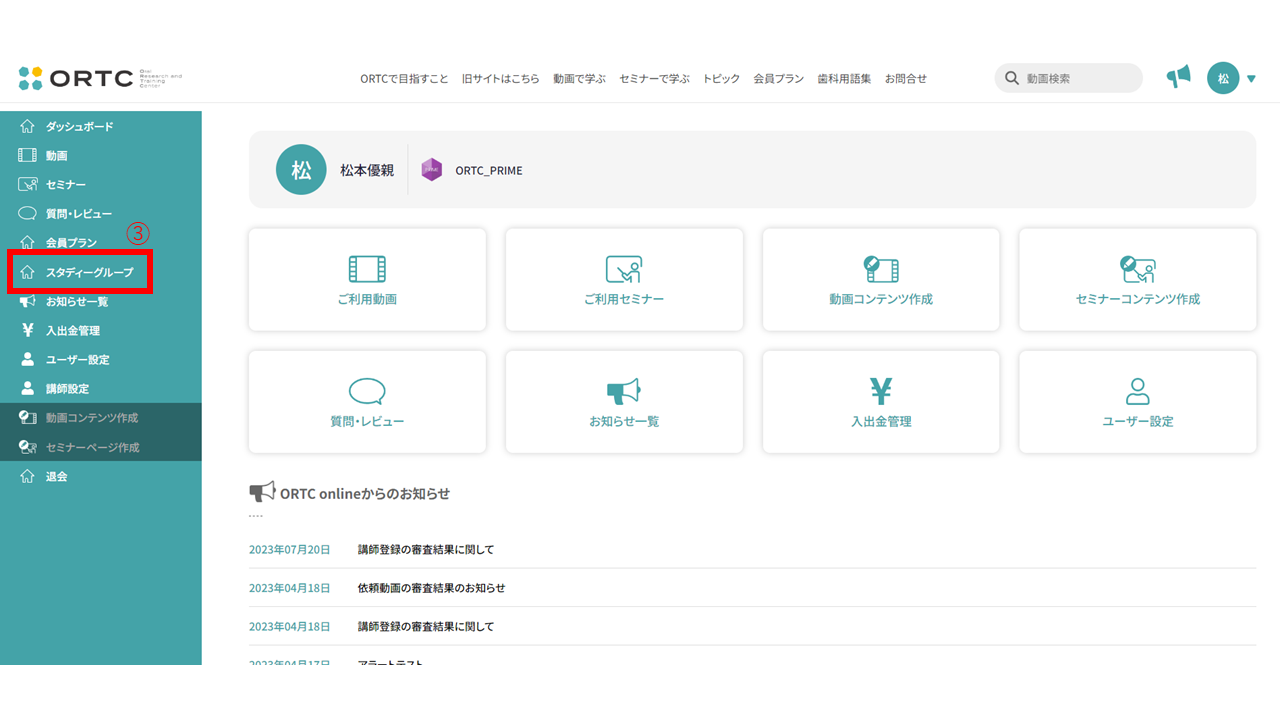Open the 会員プラン top navigation link
The width and height of the screenshot is (1280, 720).
coord(778,78)
